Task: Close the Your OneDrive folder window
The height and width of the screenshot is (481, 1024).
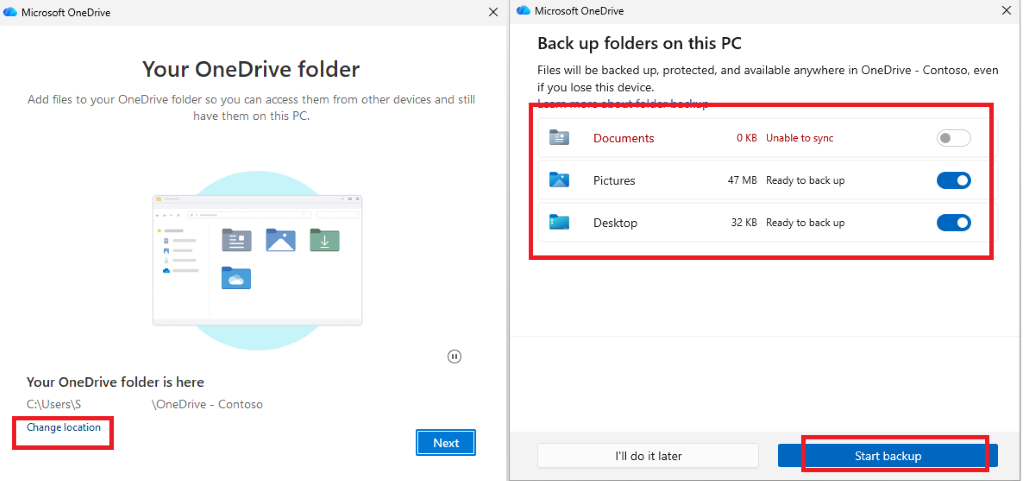Action: pyautogui.click(x=494, y=12)
